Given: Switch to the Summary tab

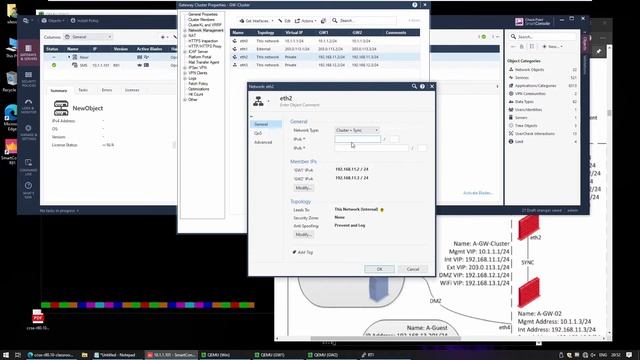Looking at the screenshot, I should coord(59,90).
